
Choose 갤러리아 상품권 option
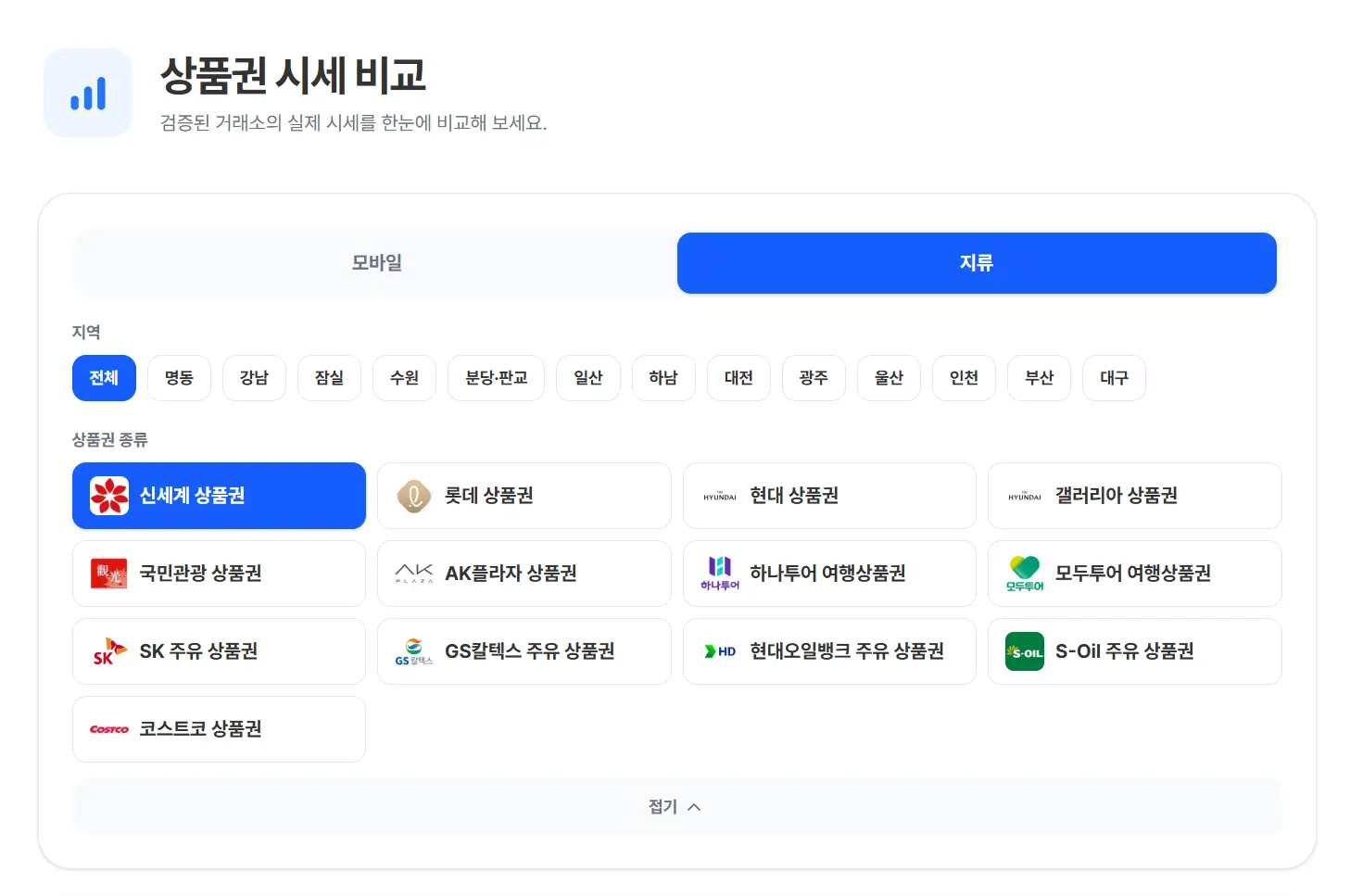pyautogui.click(x=1134, y=496)
